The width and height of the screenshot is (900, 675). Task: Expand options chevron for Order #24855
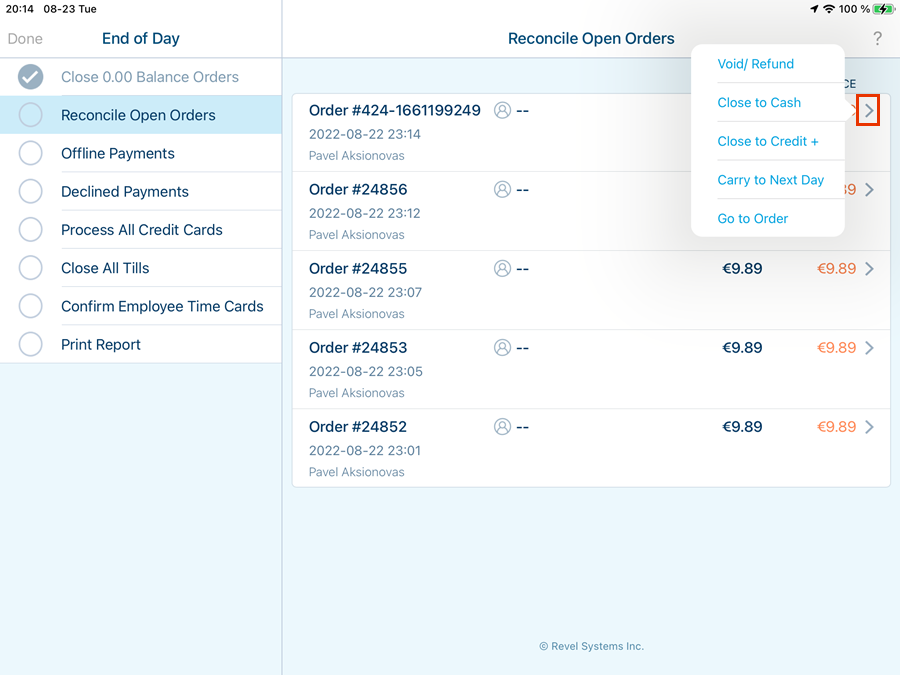[x=869, y=269]
